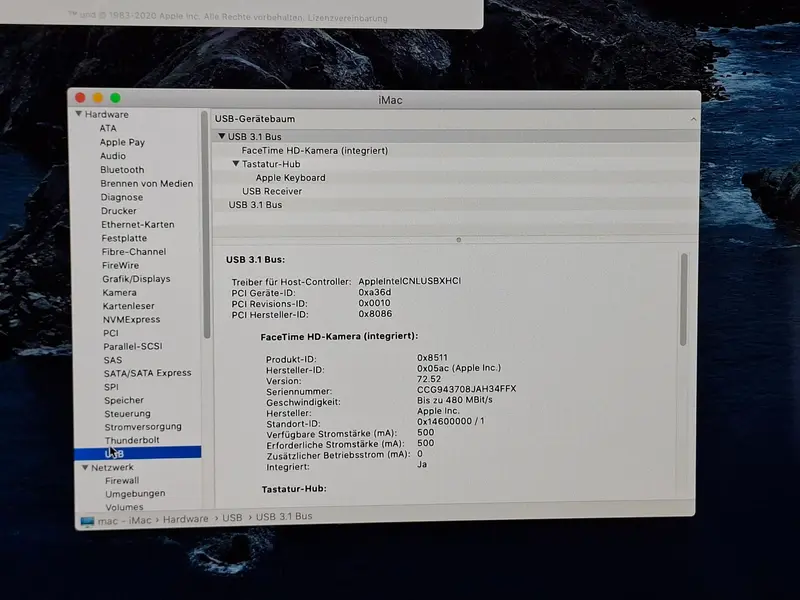Open Lizenzvereinbarung link in background window
Screen dimensions: 800x600
point(347,18)
